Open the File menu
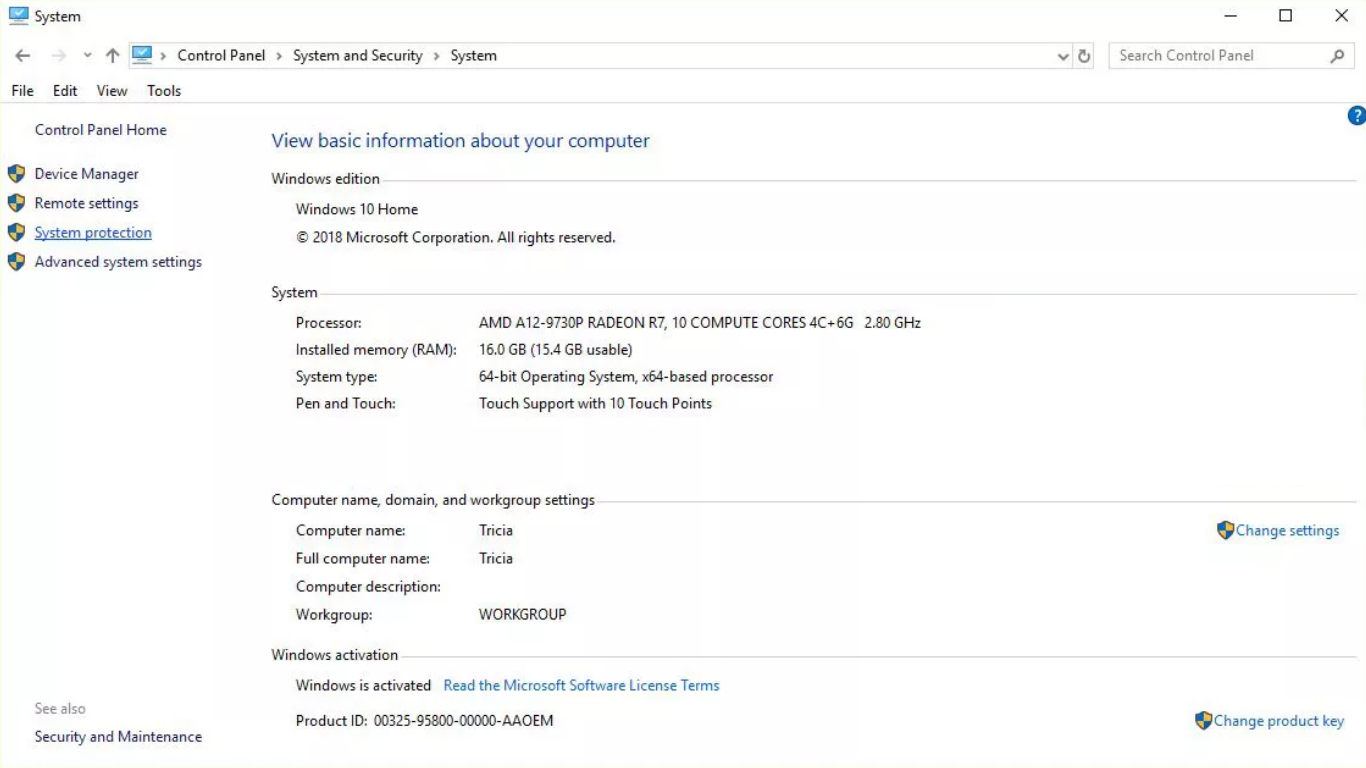1366x768 pixels. (x=22, y=91)
